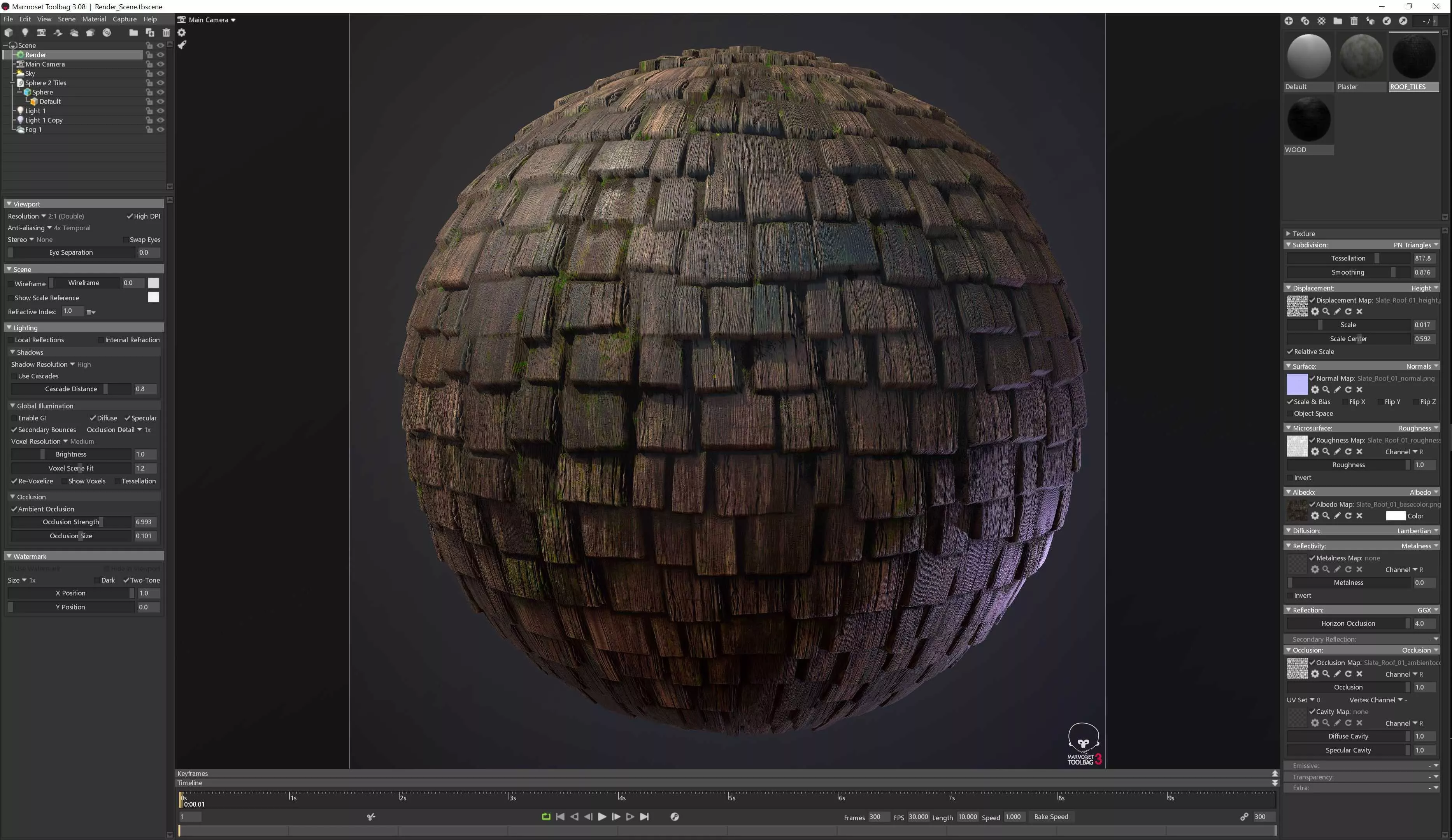The height and width of the screenshot is (840, 1452).
Task: Click the fog icon in the scene toolbar
Action: [74, 33]
